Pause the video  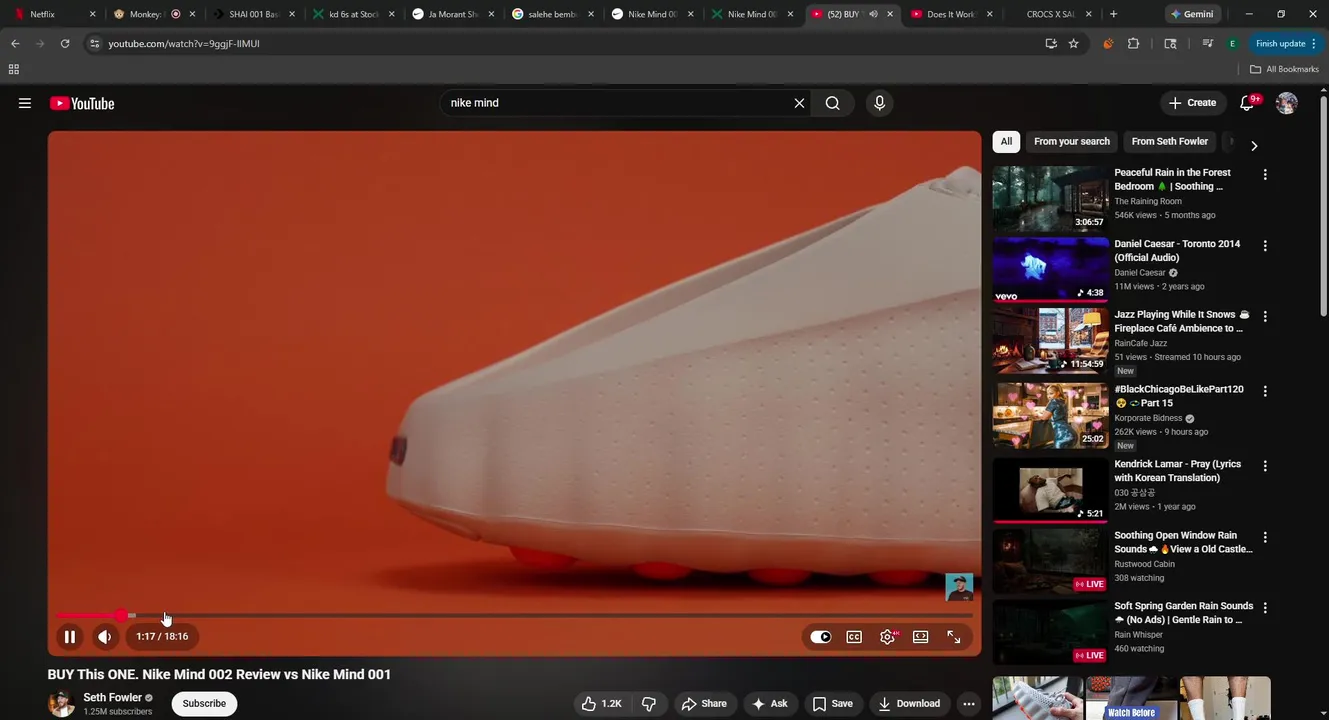pos(70,636)
